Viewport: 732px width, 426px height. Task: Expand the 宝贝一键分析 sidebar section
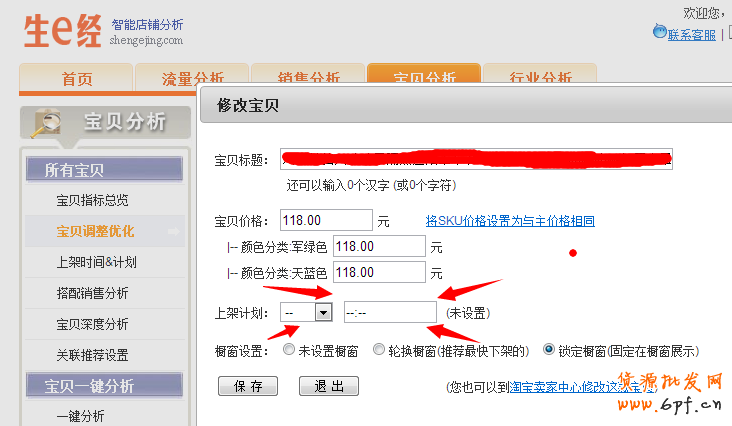click(103, 386)
